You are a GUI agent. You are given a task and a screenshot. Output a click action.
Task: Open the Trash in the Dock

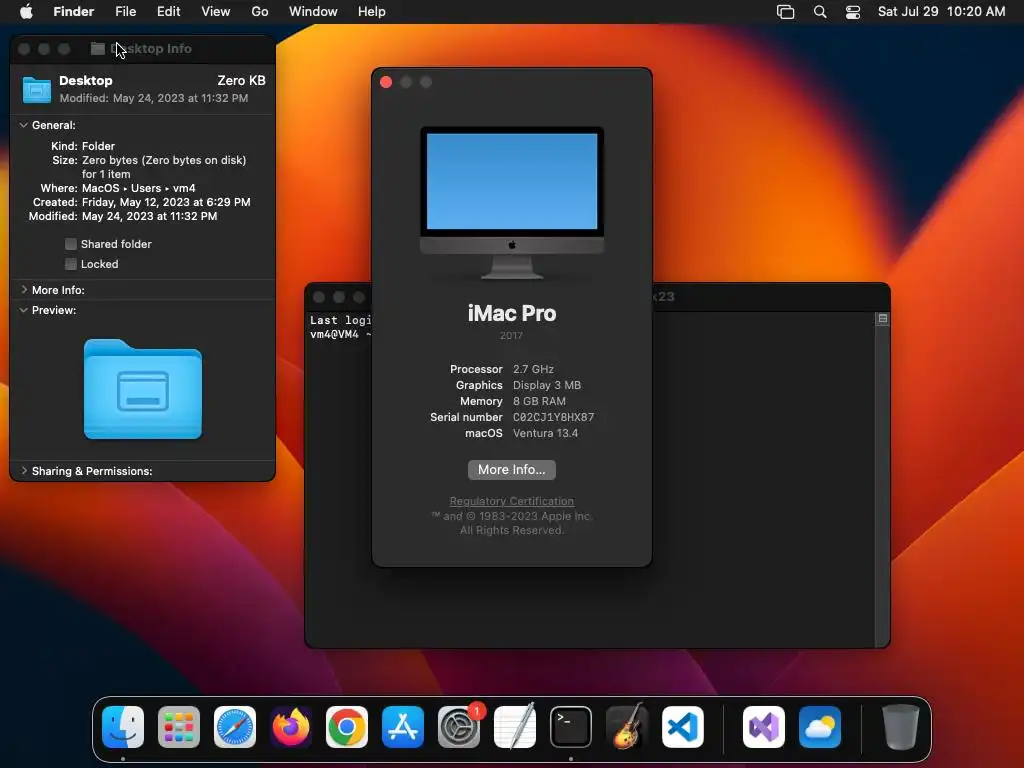pos(901,727)
